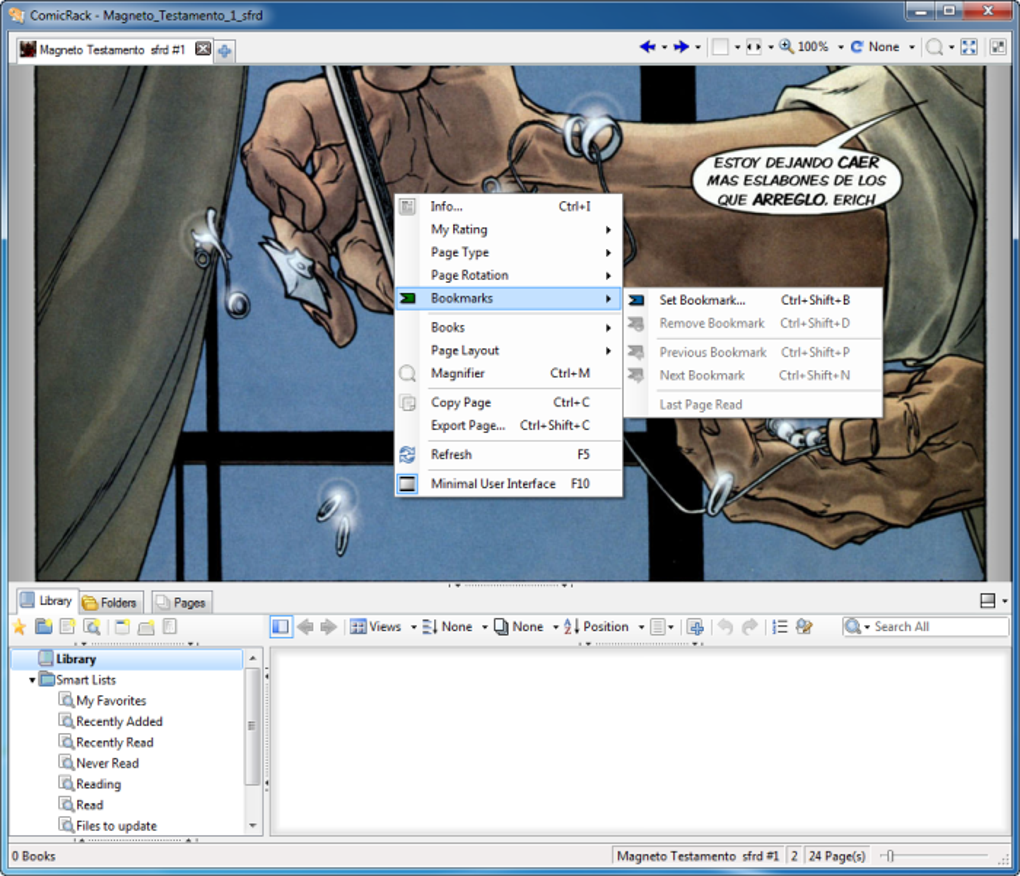Select the Read smart list
Viewport: 1020px width, 876px height.
click(x=89, y=805)
